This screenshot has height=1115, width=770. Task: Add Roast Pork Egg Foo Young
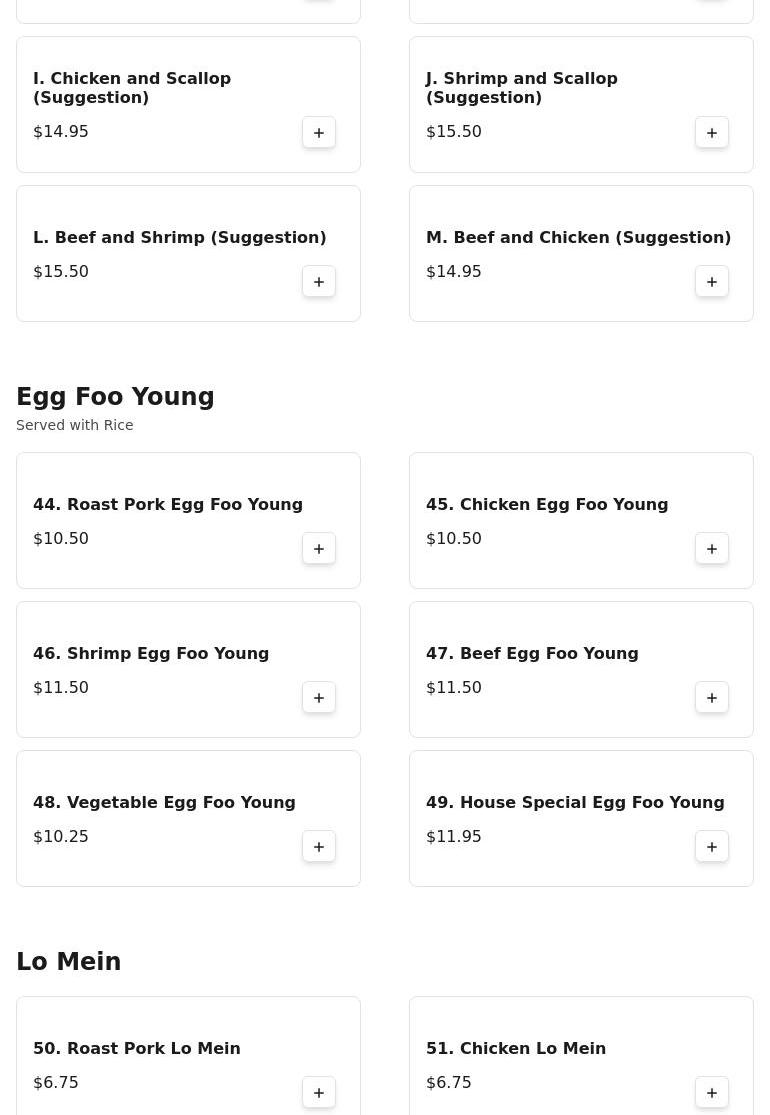coord(319,549)
